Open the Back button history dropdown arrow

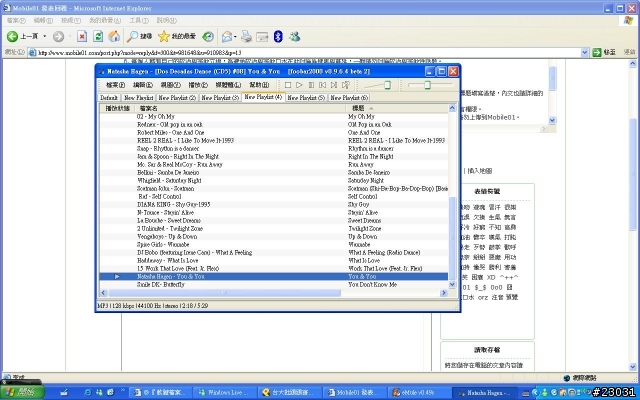pos(44,36)
